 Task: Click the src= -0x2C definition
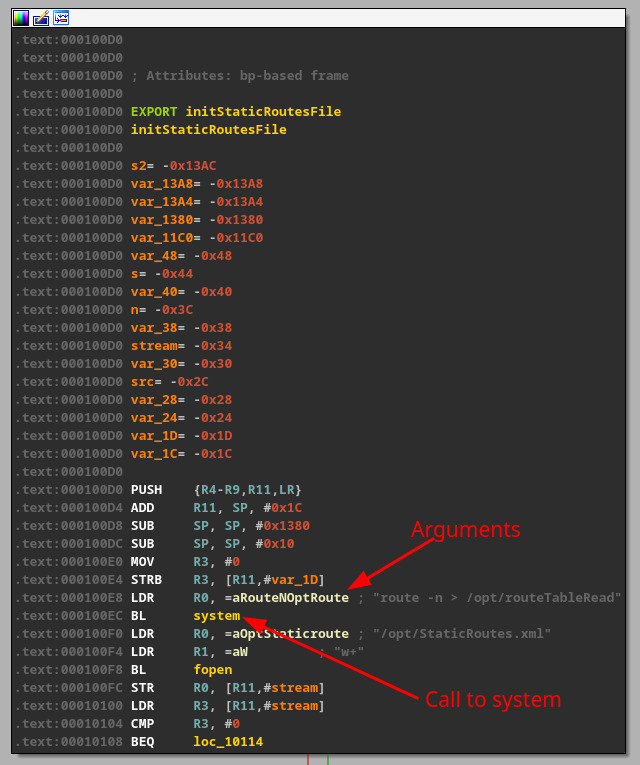pyautogui.click(x=169, y=382)
